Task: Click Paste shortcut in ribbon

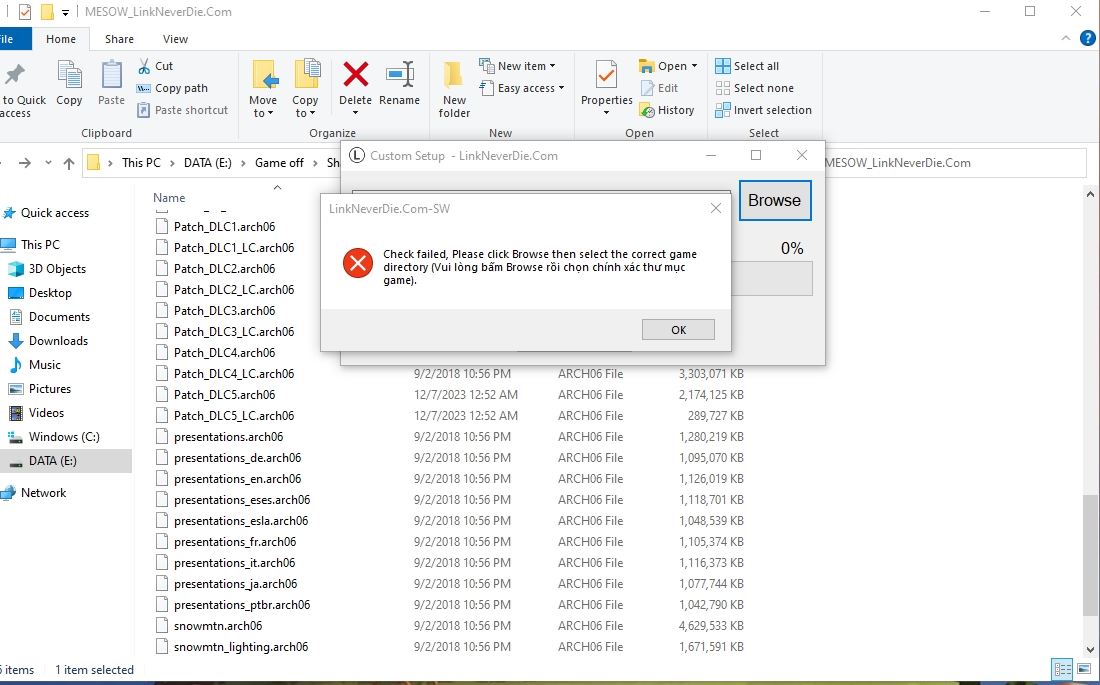Action: pyautogui.click(x=182, y=110)
